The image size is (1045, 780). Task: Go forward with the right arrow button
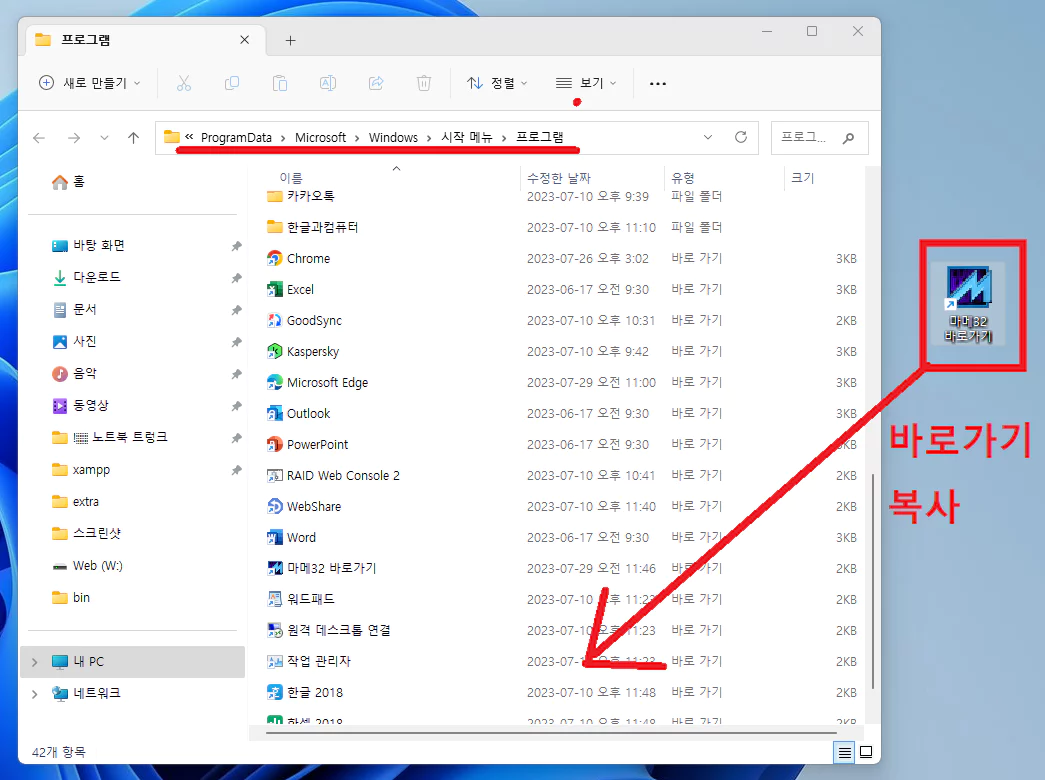[x=74, y=138]
